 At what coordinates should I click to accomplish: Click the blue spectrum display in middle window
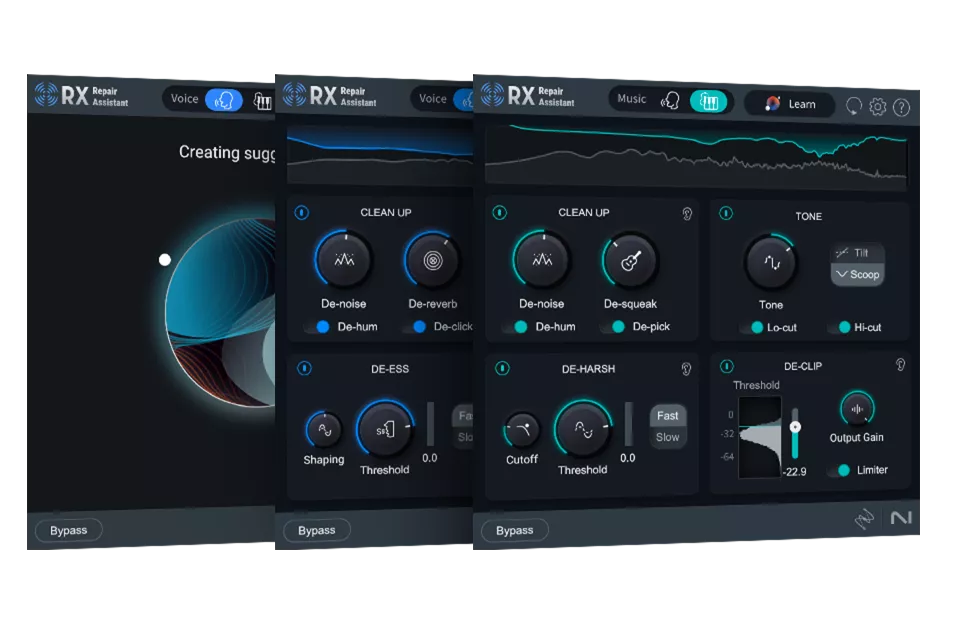pyautogui.click(x=380, y=155)
